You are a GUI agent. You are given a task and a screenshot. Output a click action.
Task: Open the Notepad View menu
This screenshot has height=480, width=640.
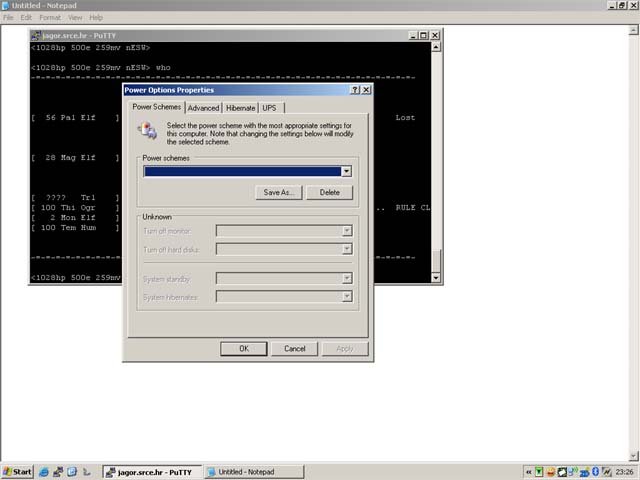point(75,18)
